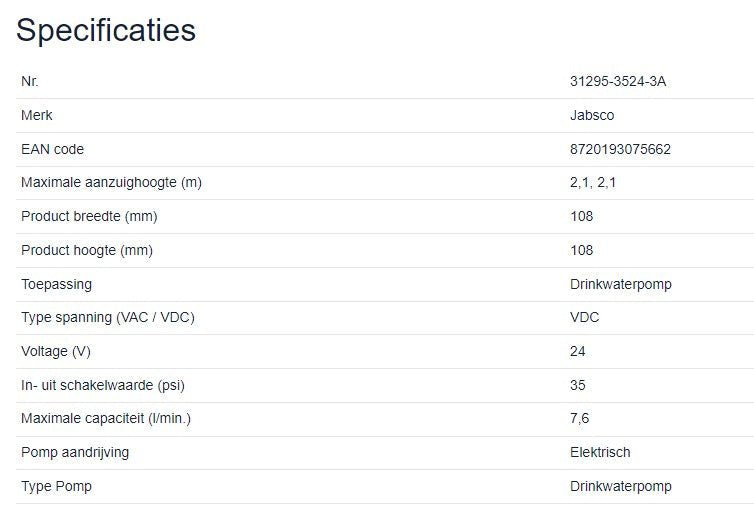Click the VDC value
Viewport: 754px width, 509px height.
coord(584,318)
